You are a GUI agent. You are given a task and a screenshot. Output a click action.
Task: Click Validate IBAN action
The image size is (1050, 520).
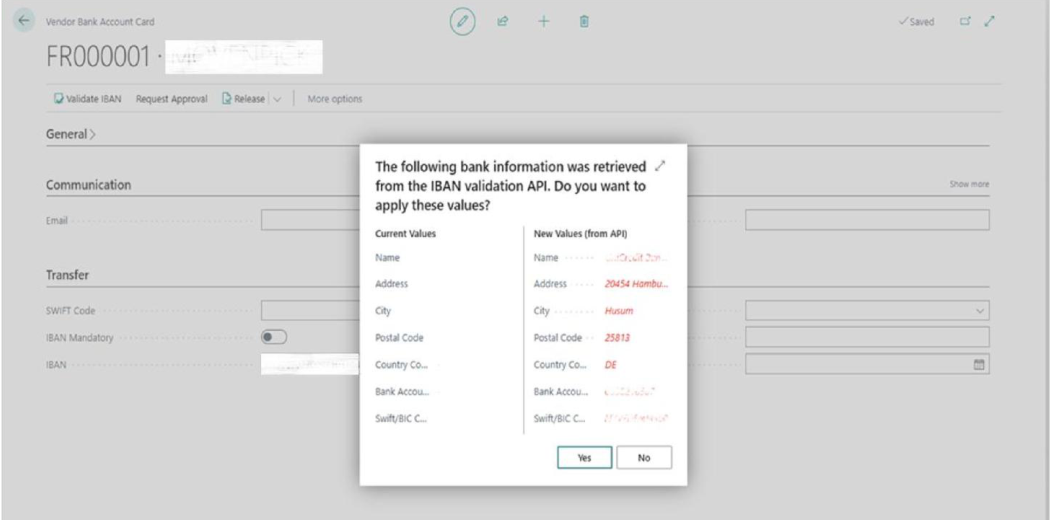point(88,99)
